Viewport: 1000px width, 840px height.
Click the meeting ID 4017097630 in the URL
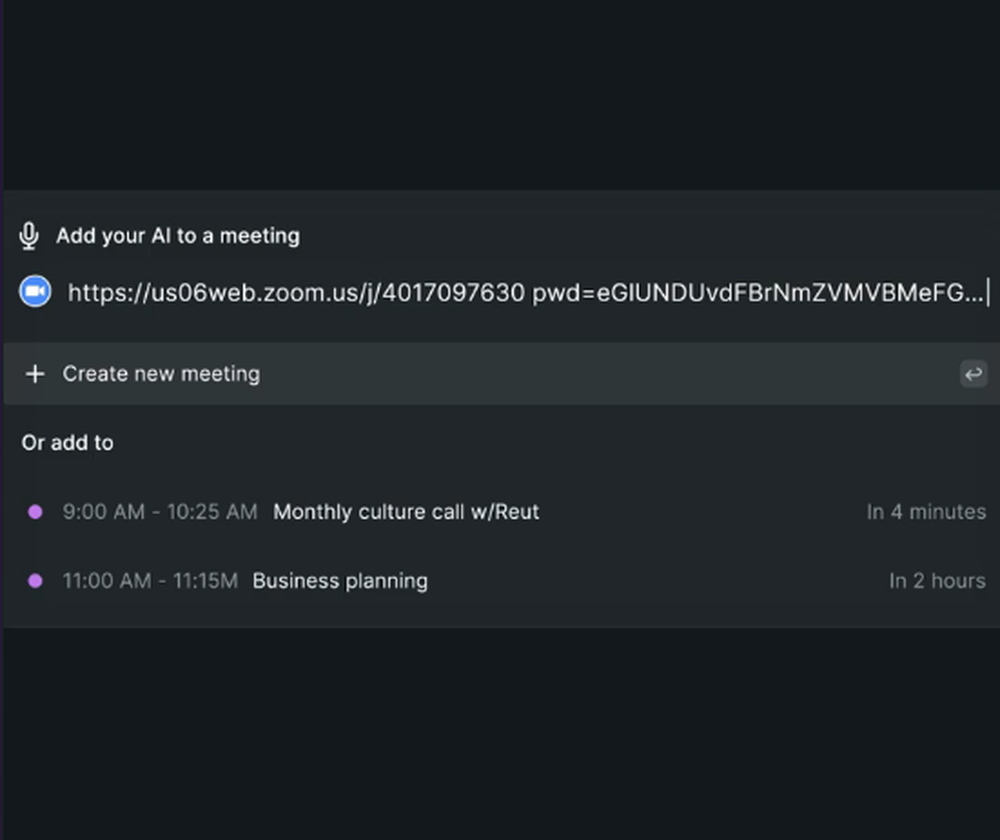[x=467, y=292]
